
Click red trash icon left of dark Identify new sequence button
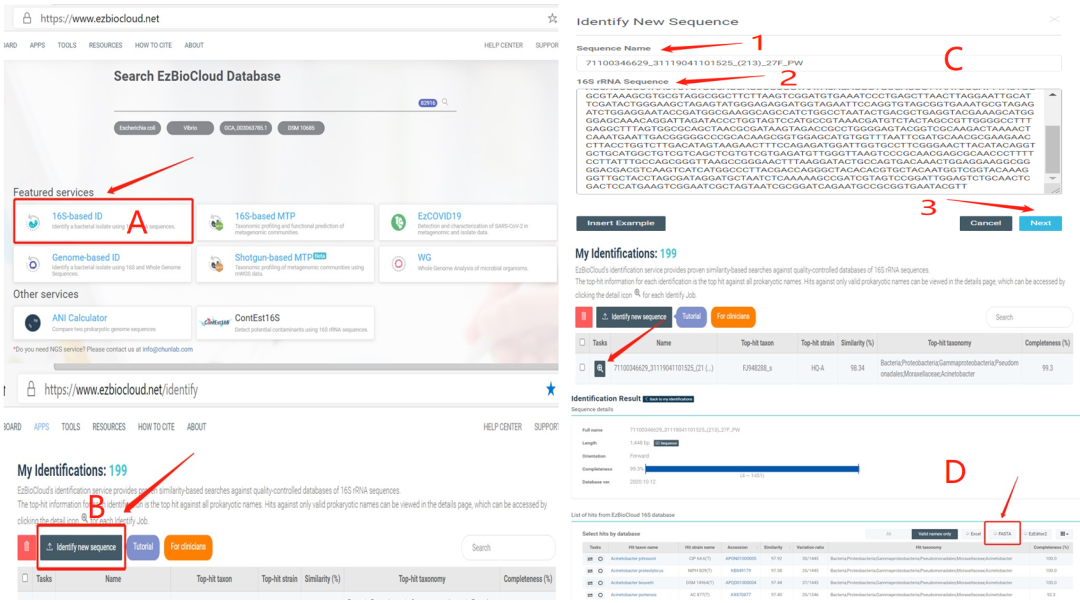[26, 547]
